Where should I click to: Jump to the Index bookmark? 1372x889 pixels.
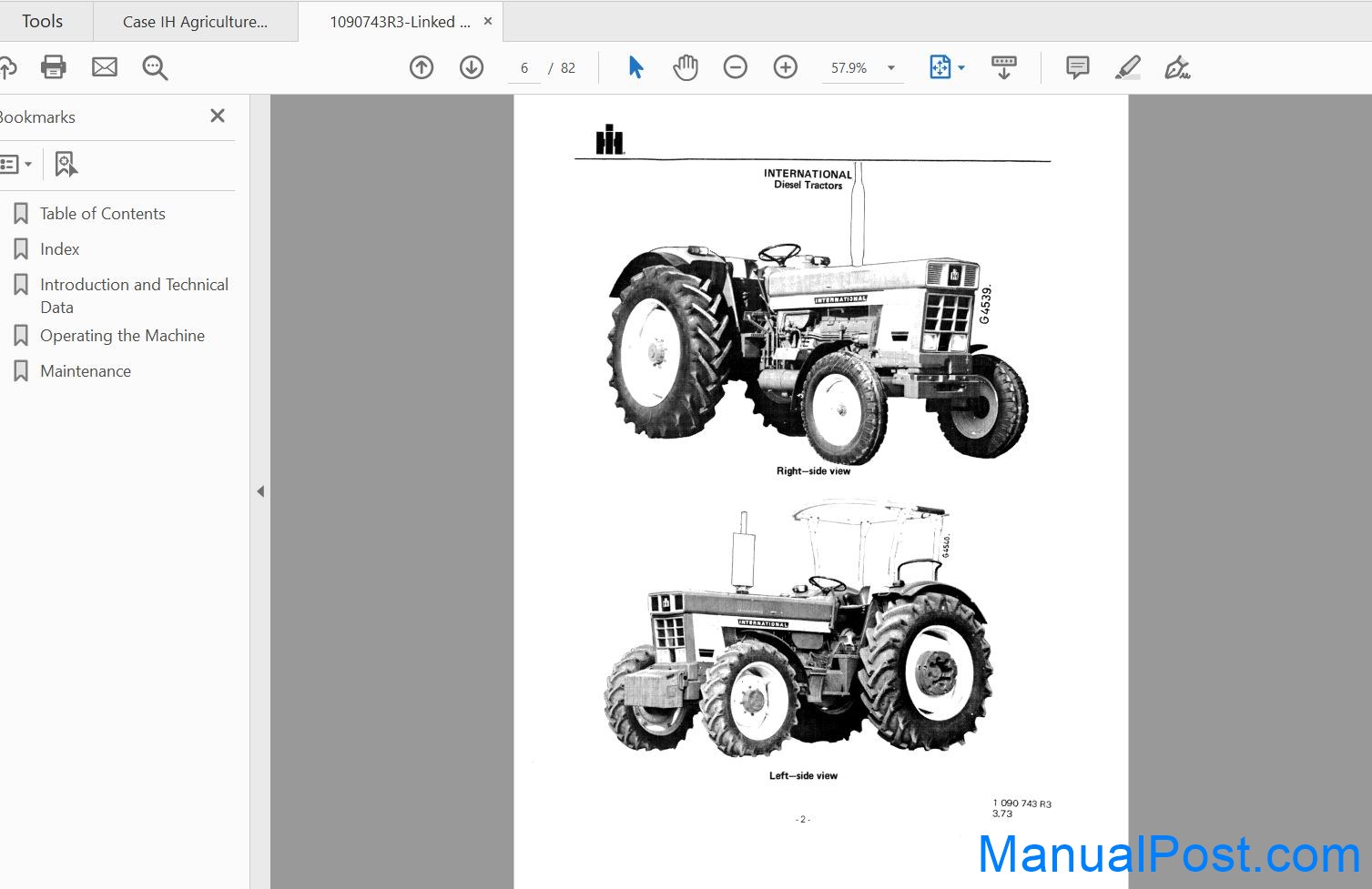coord(60,249)
